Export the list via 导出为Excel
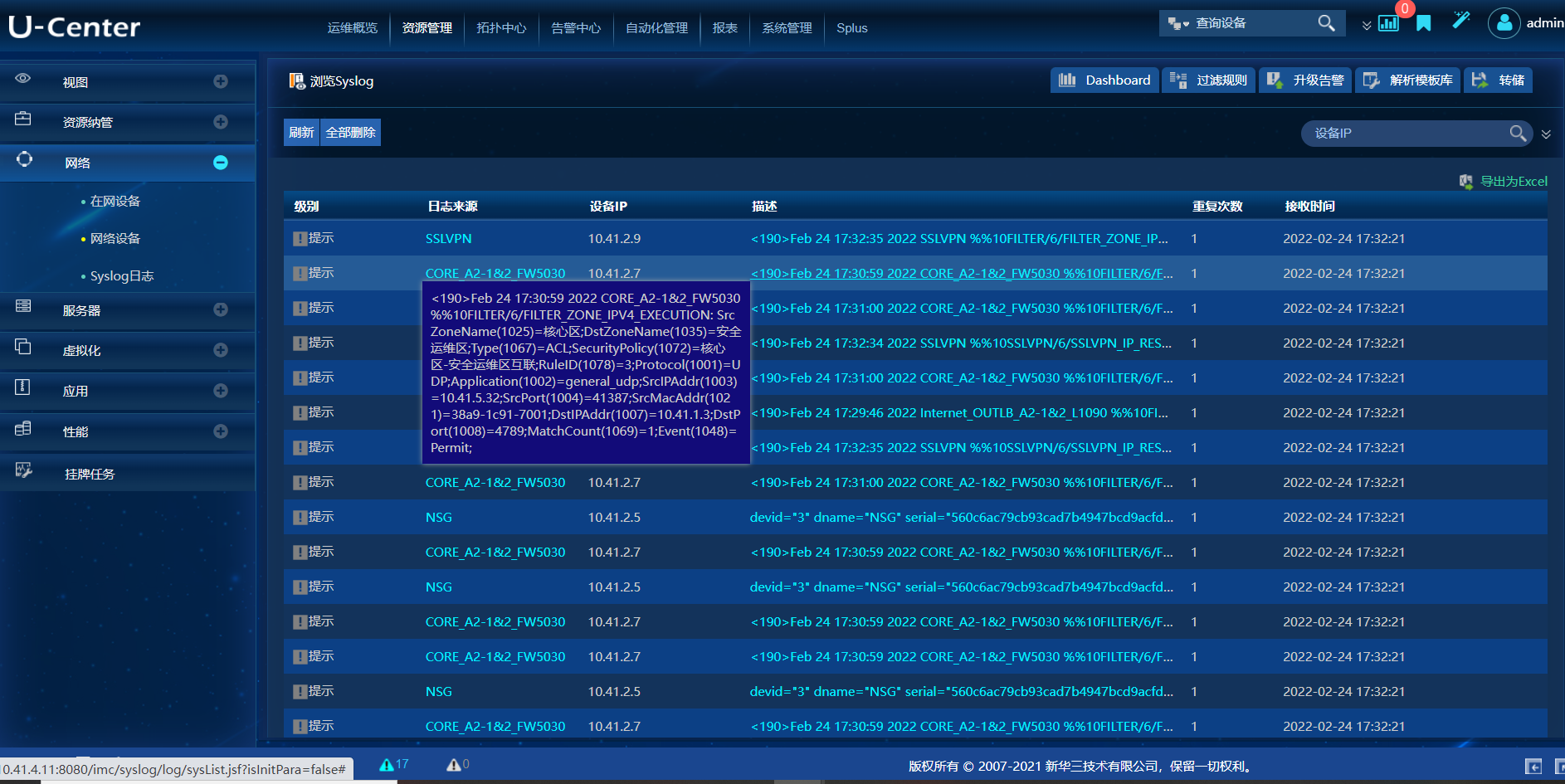 pyautogui.click(x=1504, y=182)
